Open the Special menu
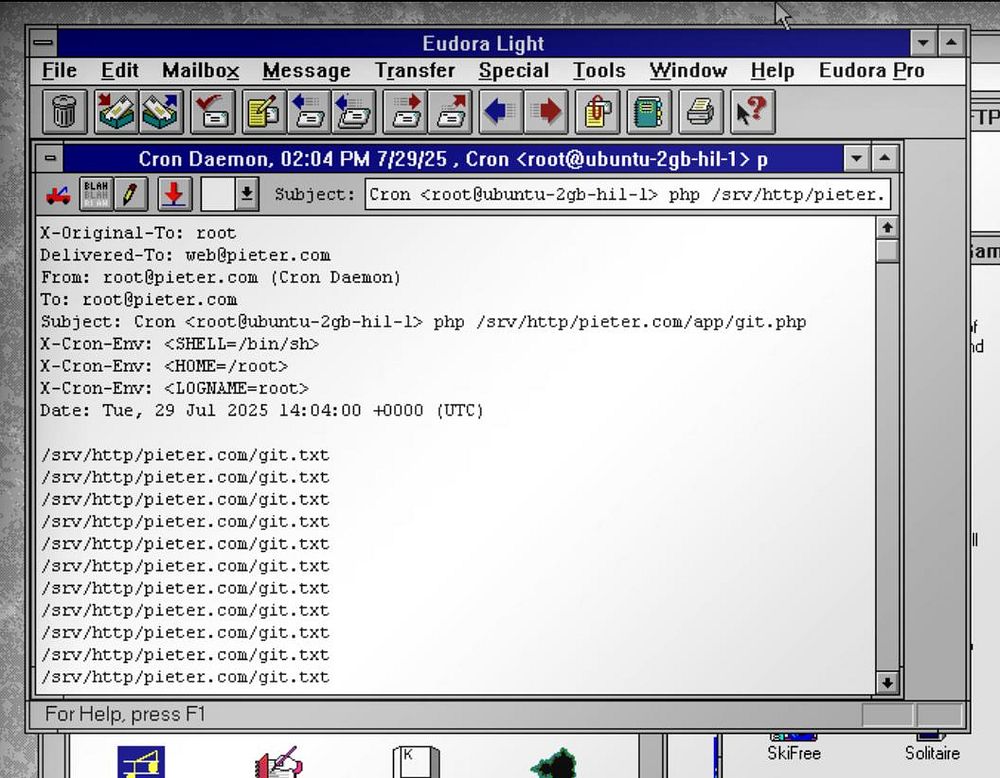This screenshot has height=778, width=1000. [x=513, y=70]
